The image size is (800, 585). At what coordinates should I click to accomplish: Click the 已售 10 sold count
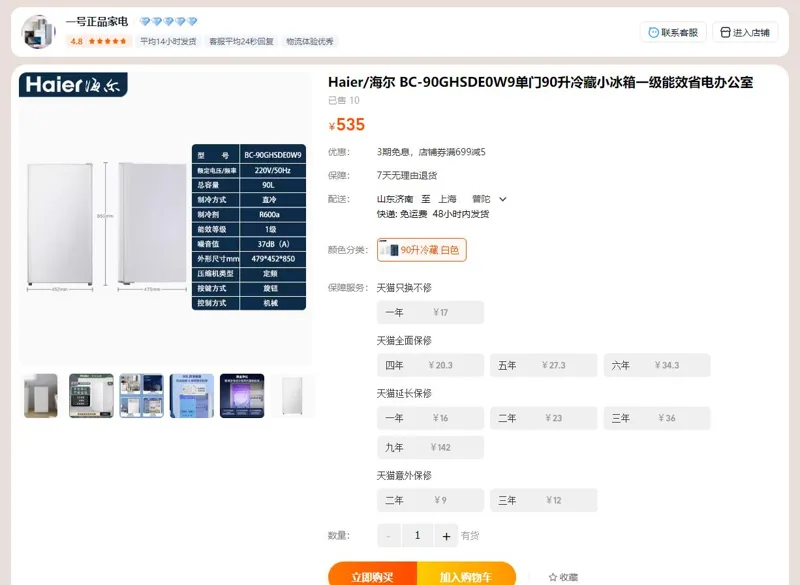(344, 100)
